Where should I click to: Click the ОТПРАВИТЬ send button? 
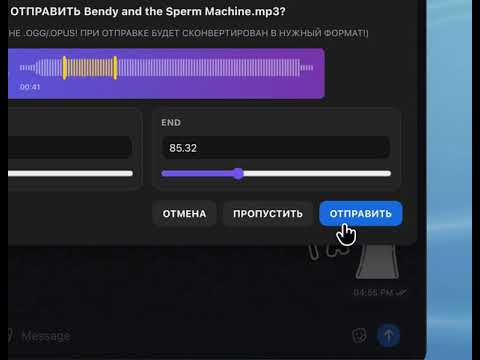tap(361, 213)
